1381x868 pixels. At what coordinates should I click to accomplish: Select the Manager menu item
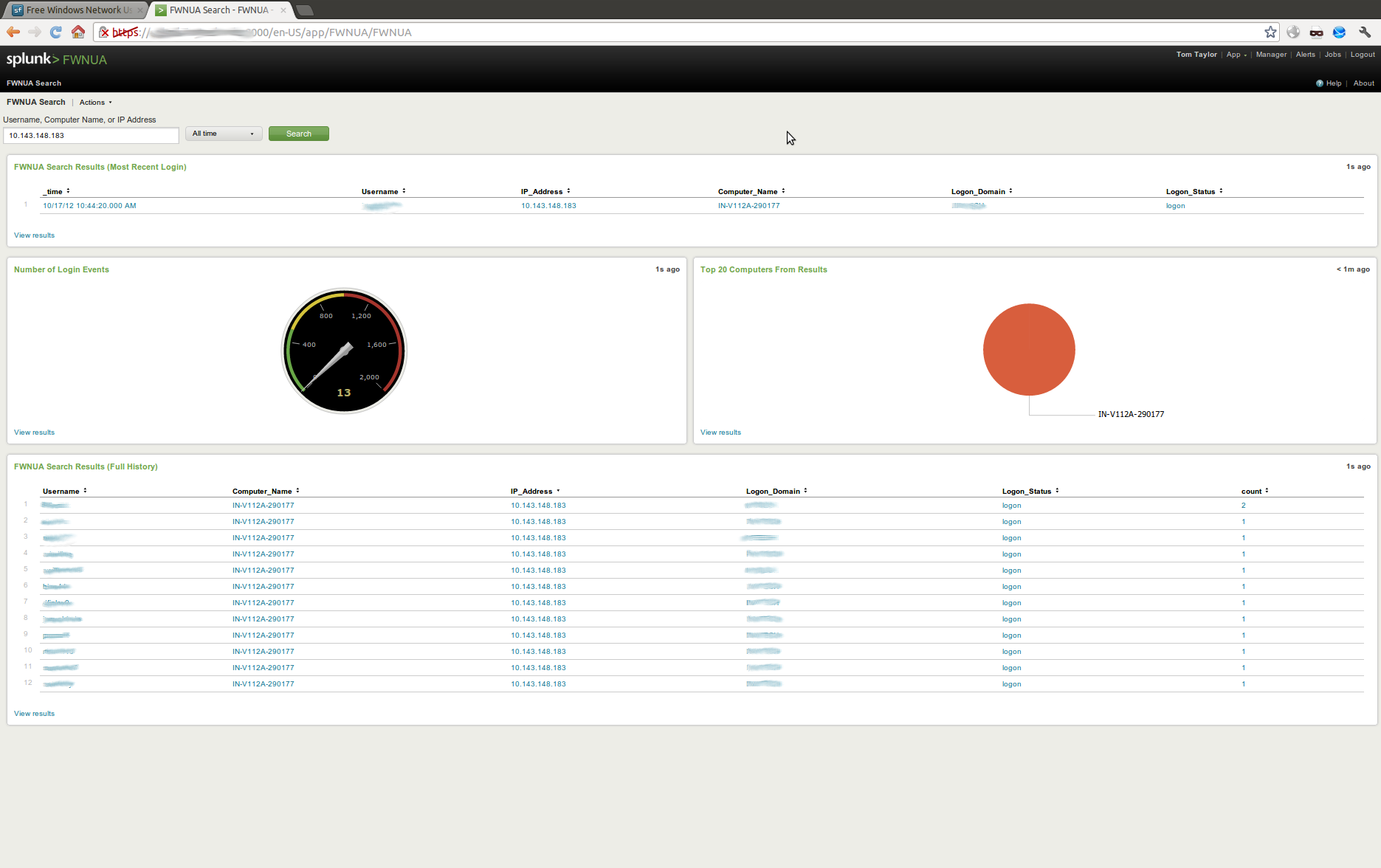pos(1271,54)
